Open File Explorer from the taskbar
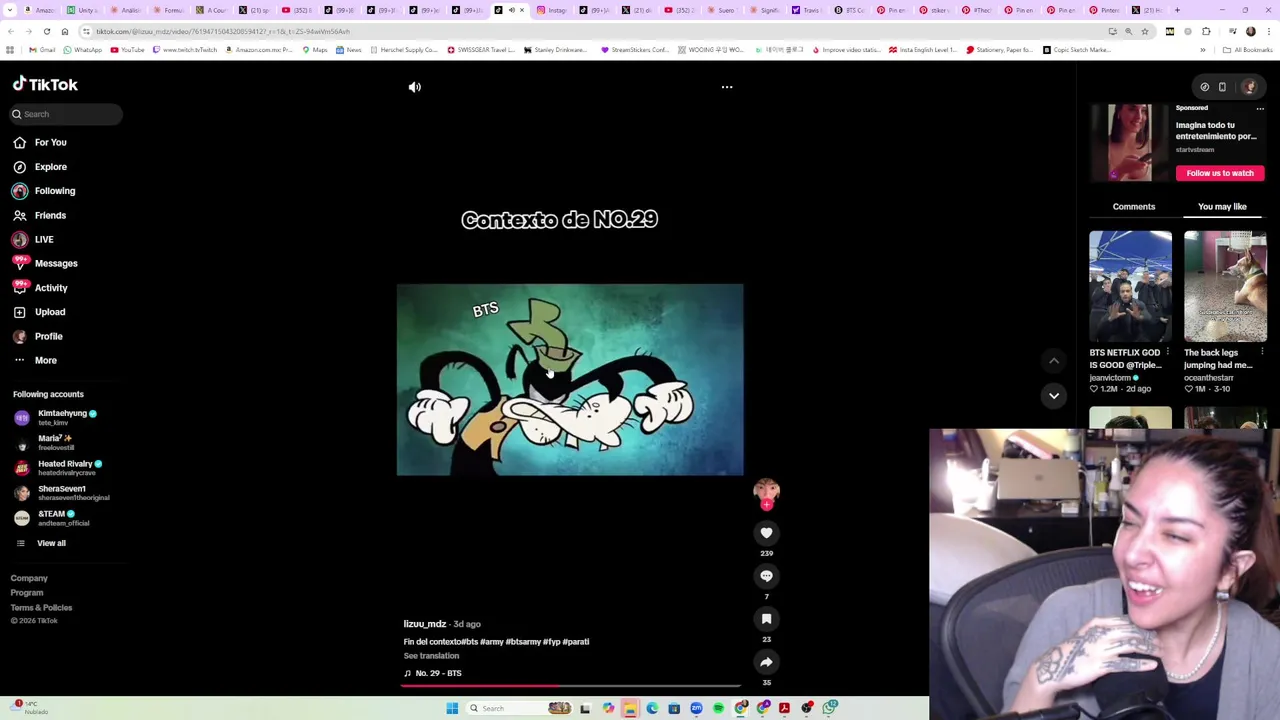This screenshot has width=1280, height=720. [630, 708]
